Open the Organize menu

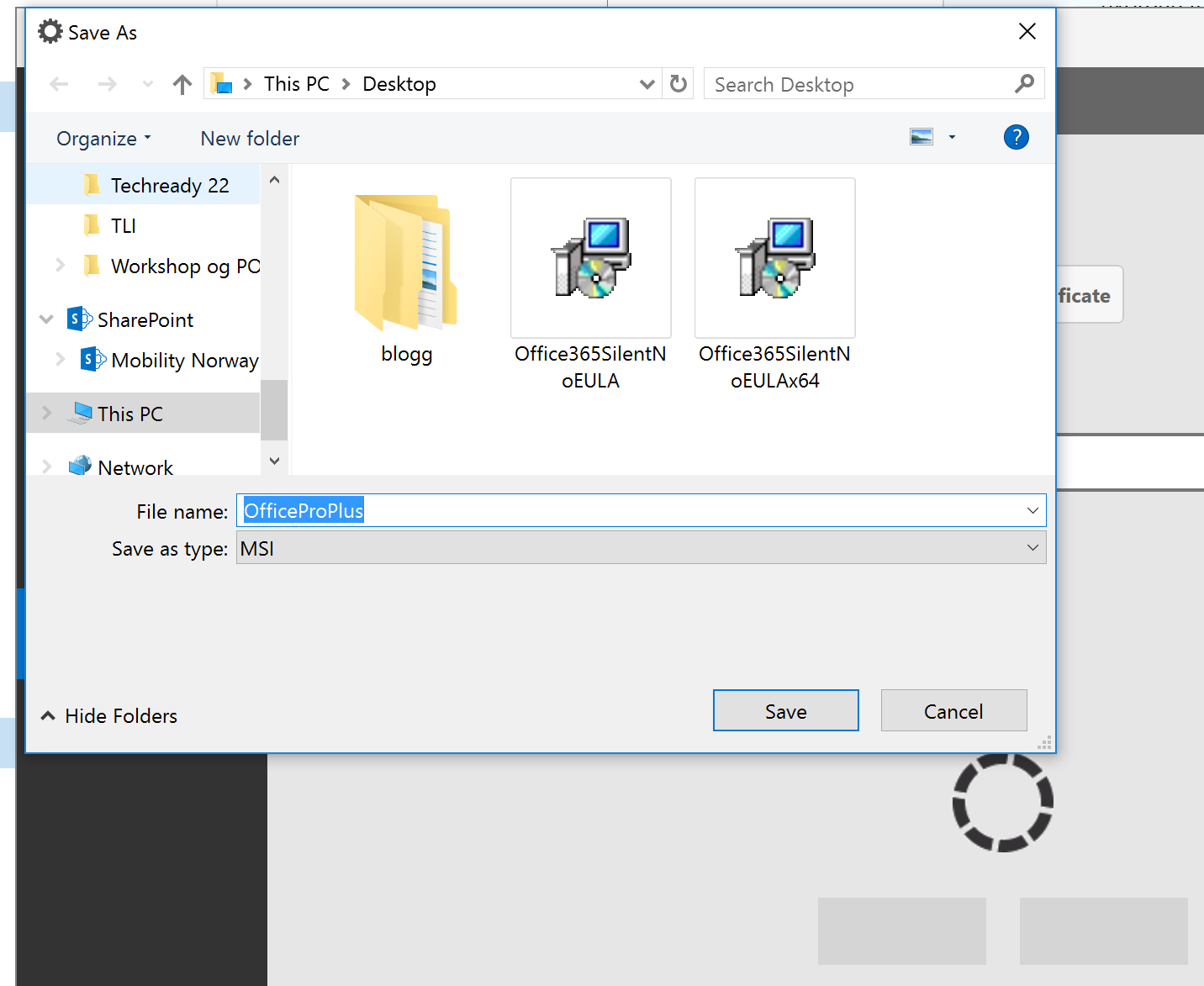103,139
